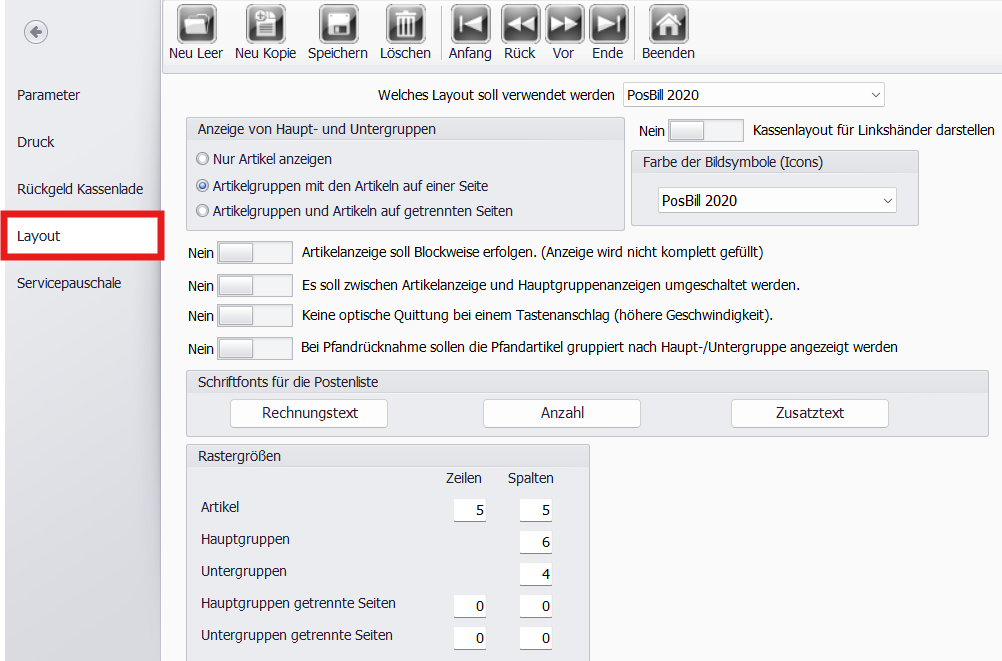The height and width of the screenshot is (661, 1002).
Task: Choose Artikelgruppen und Artikeln auf getrennten Seiten
Action: pos(203,211)
